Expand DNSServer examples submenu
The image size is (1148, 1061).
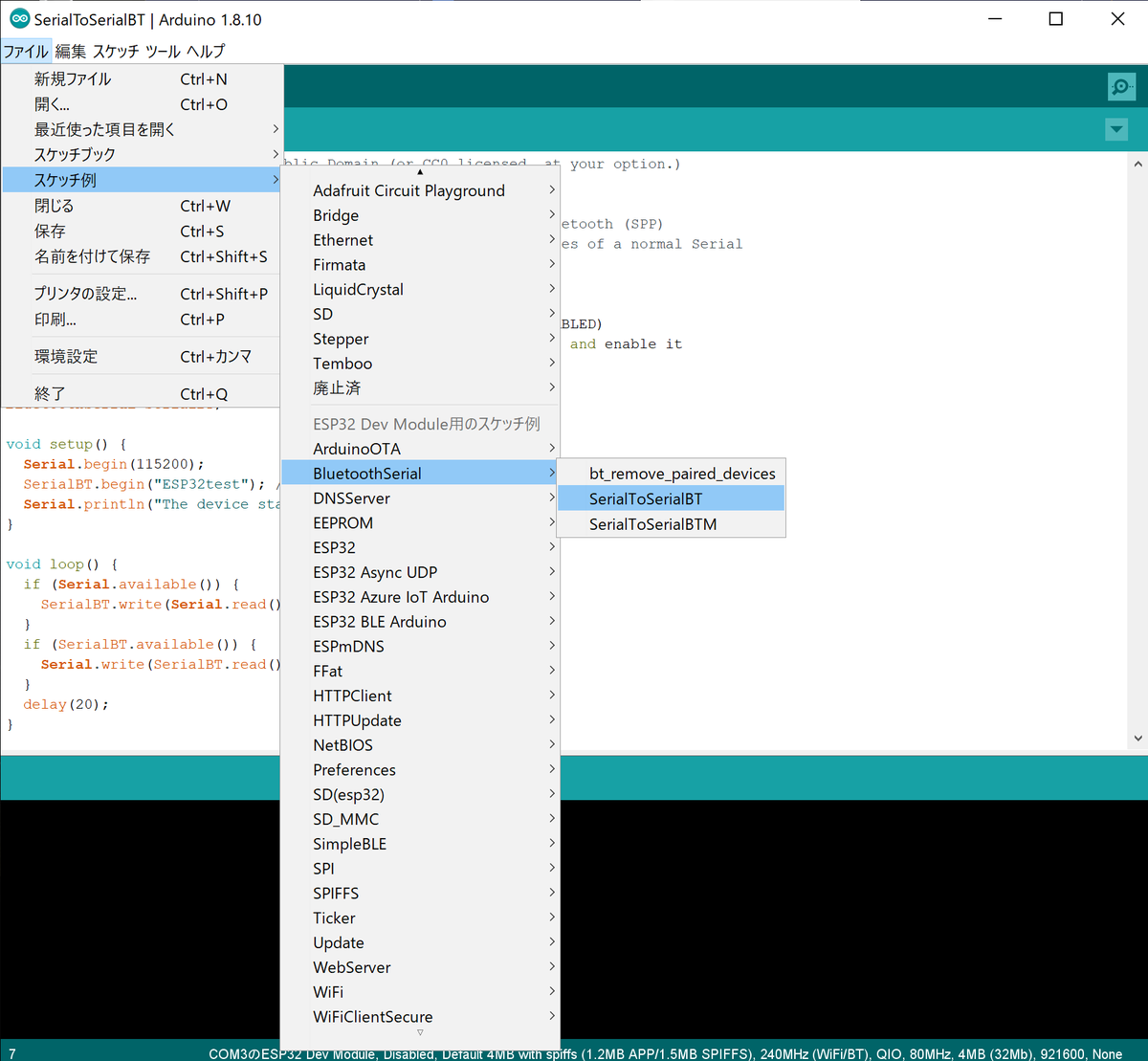coord(420,498)
